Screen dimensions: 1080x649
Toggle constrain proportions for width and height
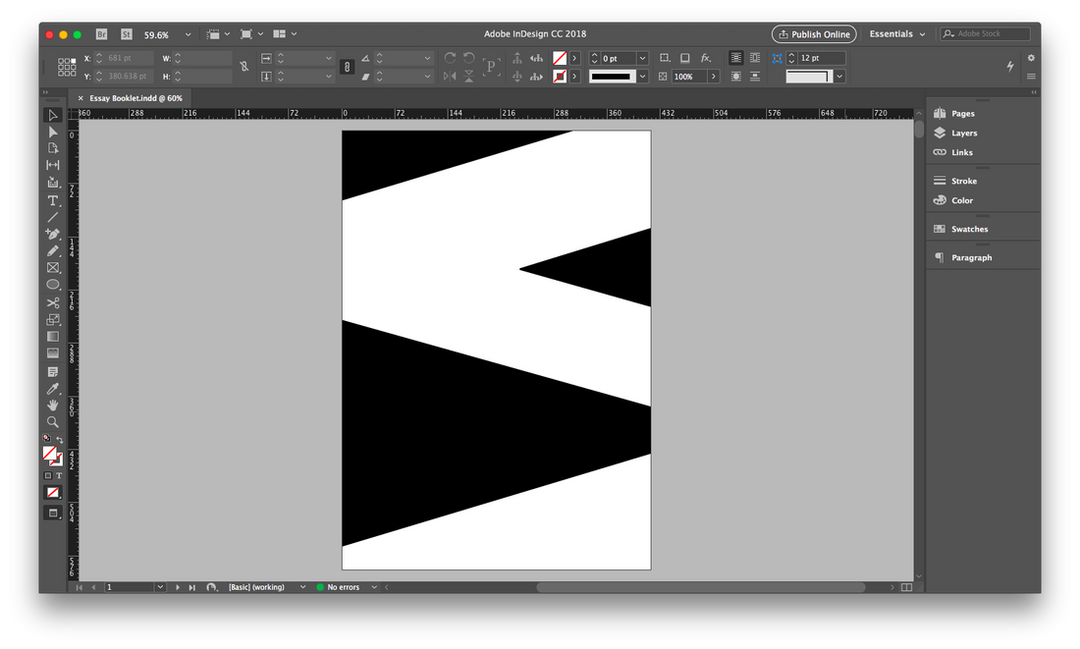pyautogui.click(x=244, y=67)
